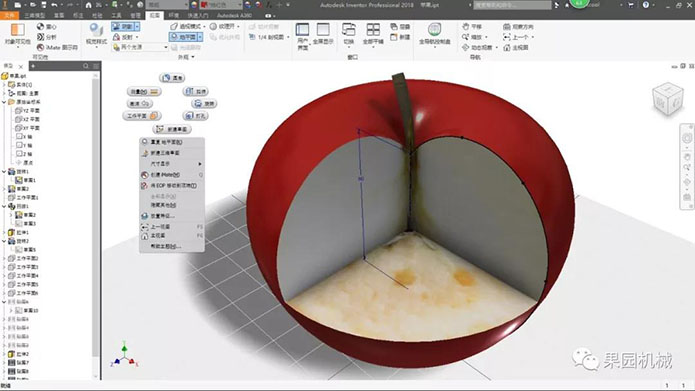This screenshot has height=391, width=695.
Task: Click the ViewCube in the viewport
Action: click(x=668, y=99)
